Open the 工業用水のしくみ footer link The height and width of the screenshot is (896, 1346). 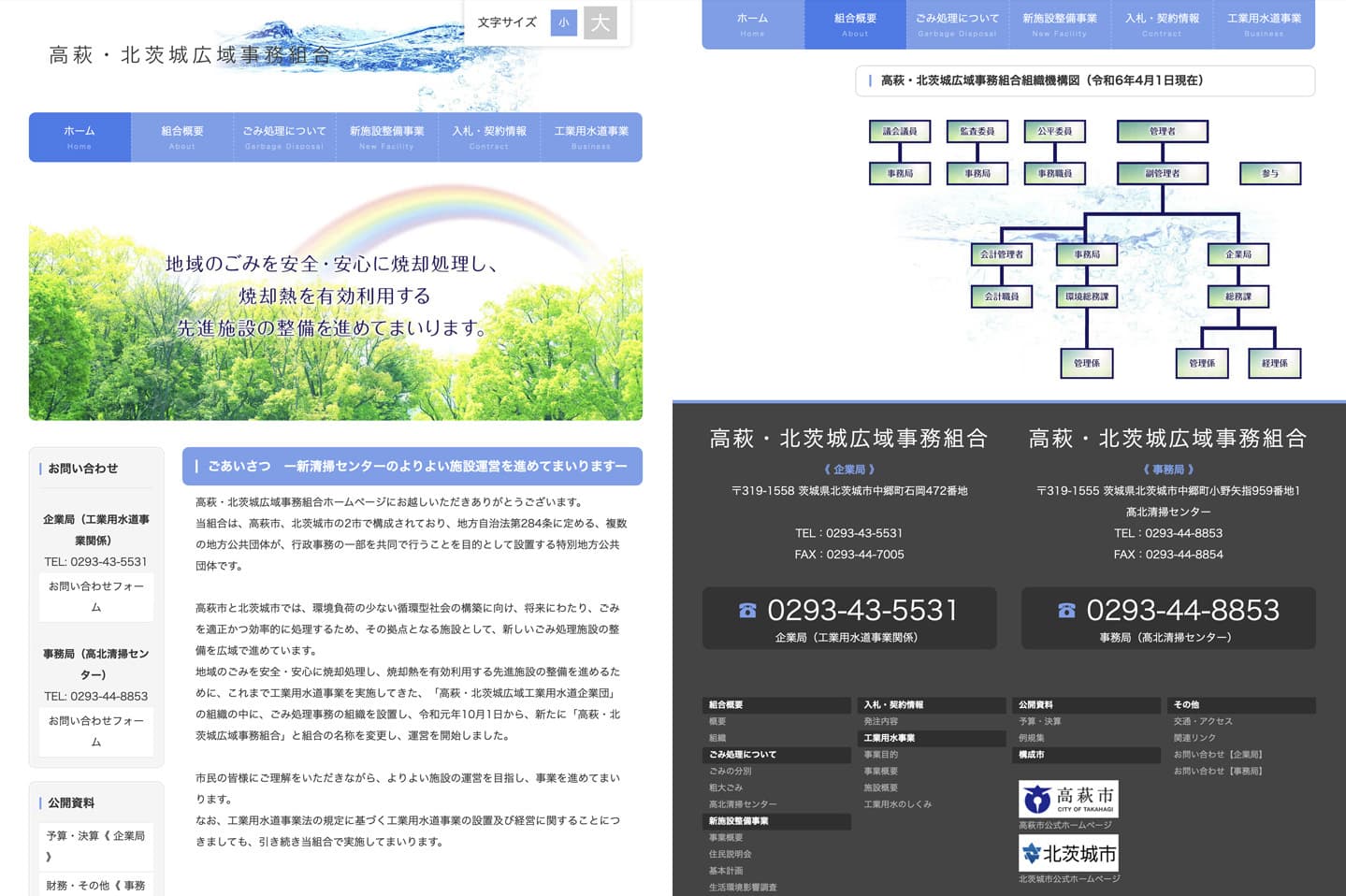pos(897,804)
